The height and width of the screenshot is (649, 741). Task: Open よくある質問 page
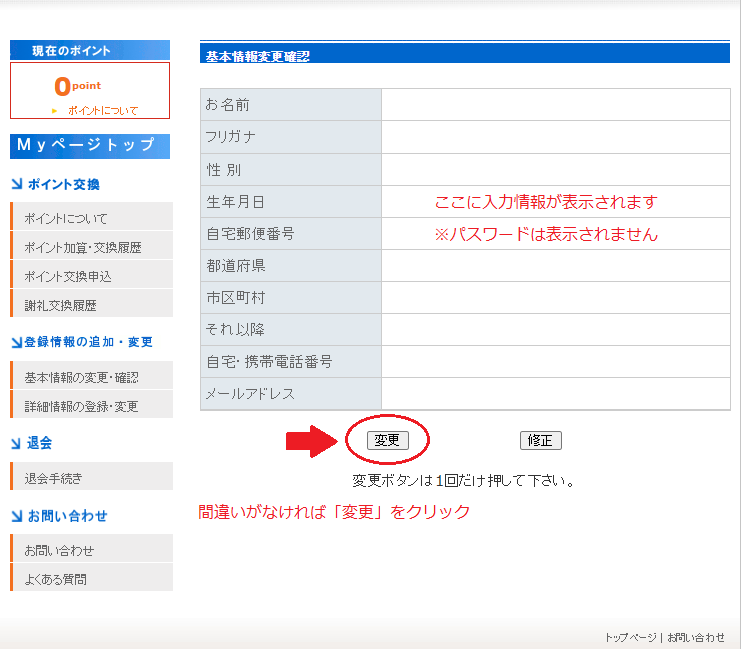[92, 579]
